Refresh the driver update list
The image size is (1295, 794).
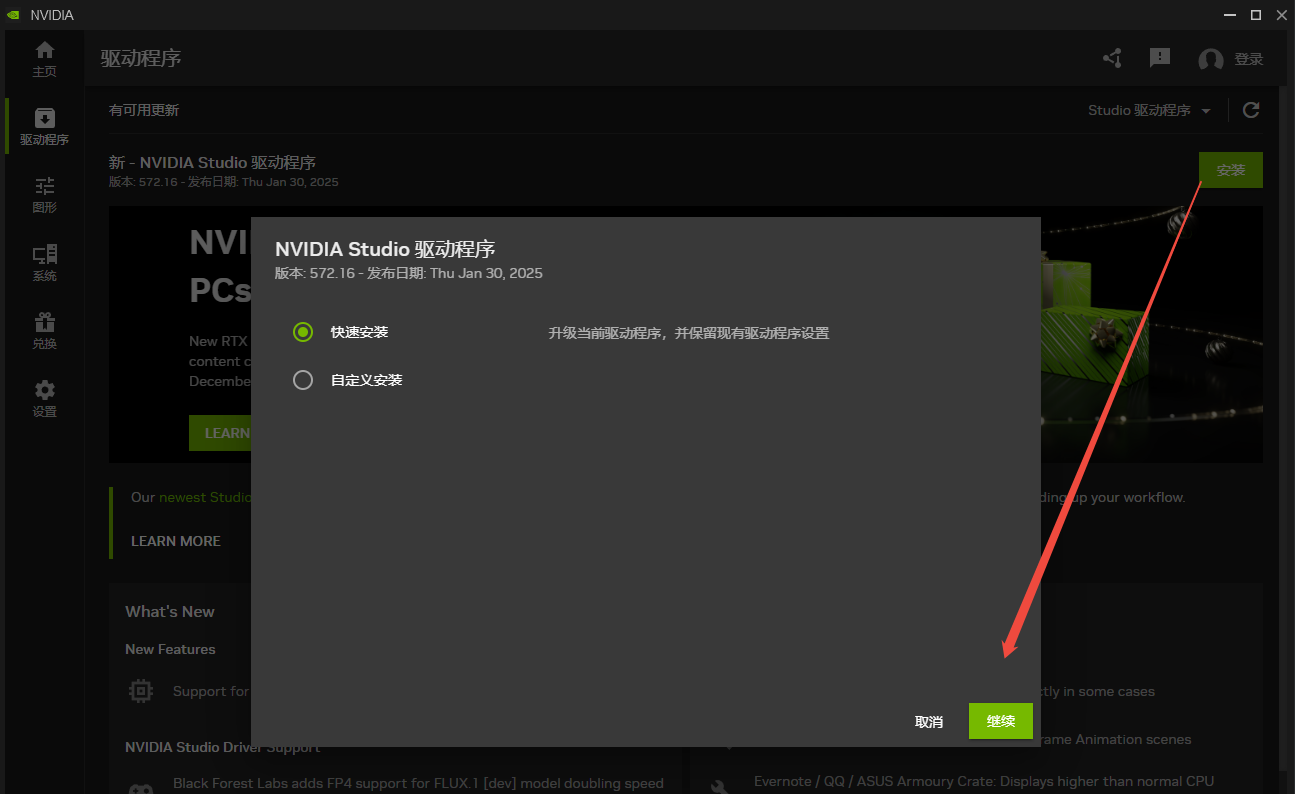point(1250,110)
